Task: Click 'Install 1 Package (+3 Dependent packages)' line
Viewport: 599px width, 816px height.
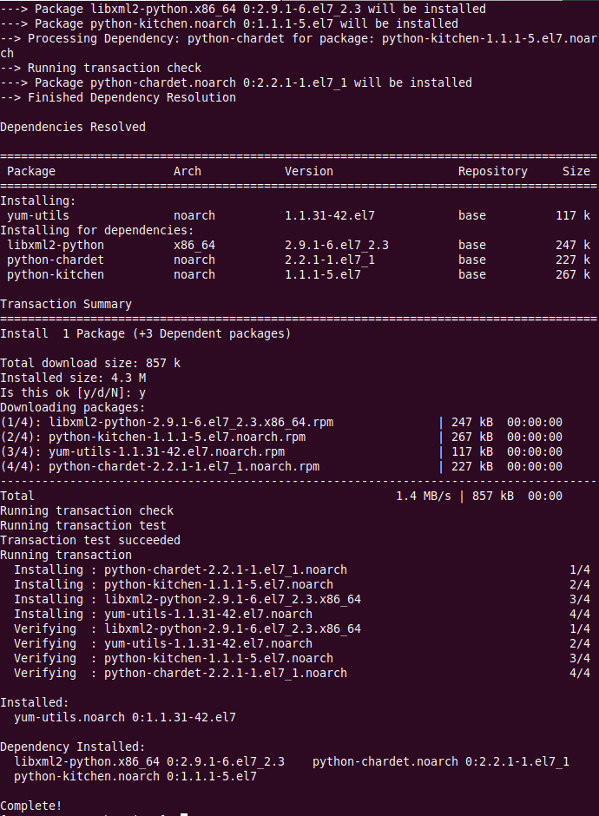Action: click(x=146, y=334)
